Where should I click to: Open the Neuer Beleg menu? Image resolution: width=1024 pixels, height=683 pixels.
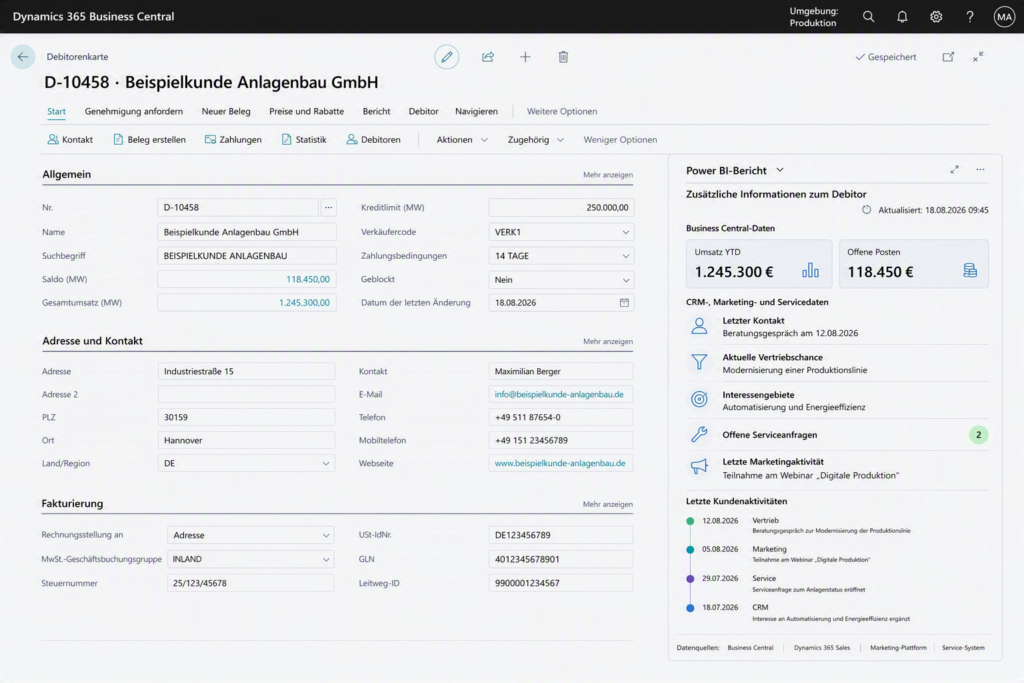(x=226, y=111)
